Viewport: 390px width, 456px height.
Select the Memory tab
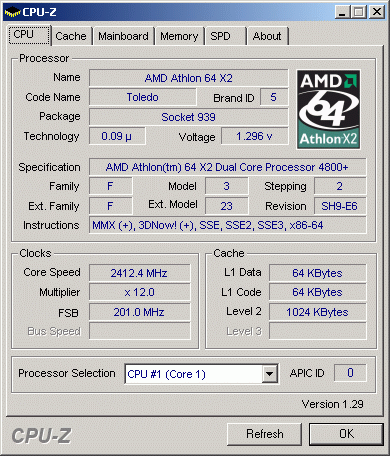[x=179, y=36]
